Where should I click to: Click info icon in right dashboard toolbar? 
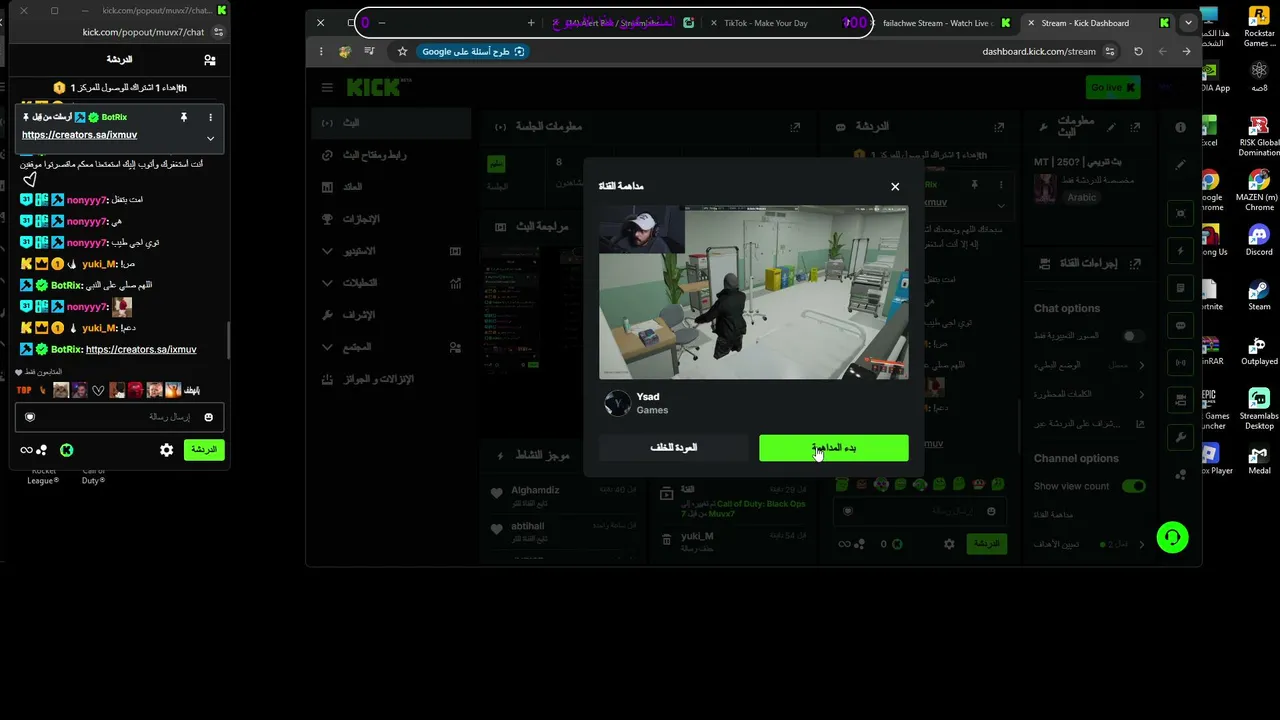(1181, 127)
